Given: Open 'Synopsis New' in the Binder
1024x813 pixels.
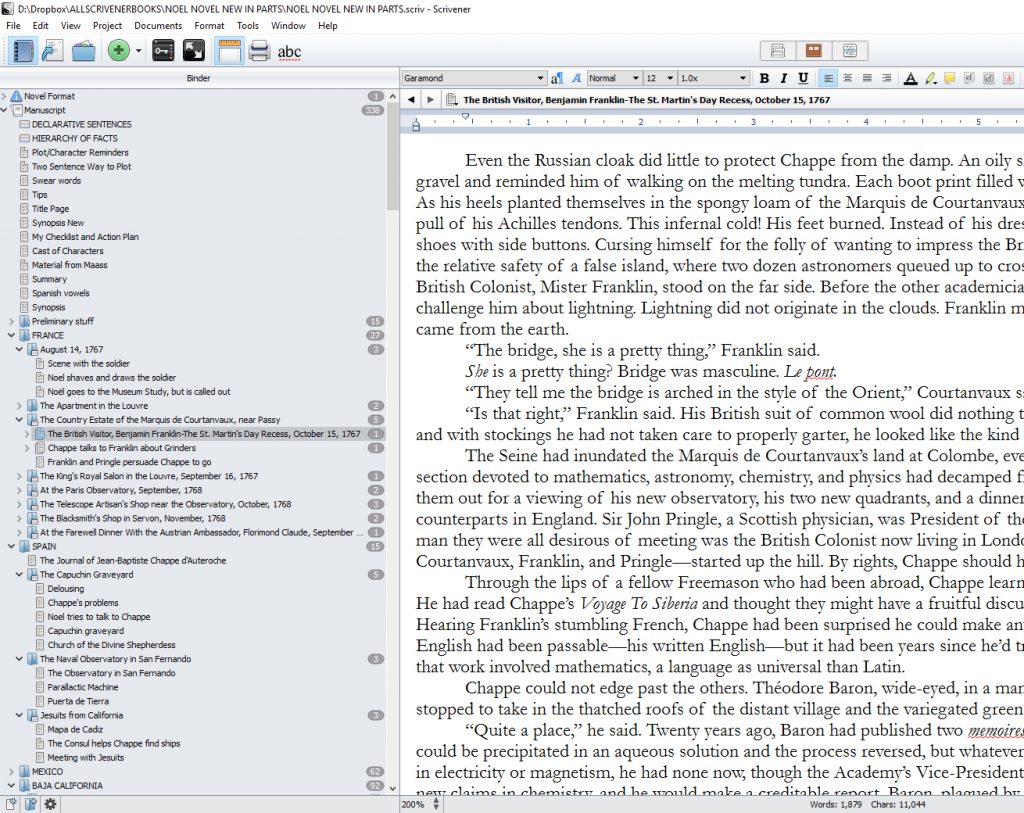Looking at the screenshot, I should point(58,223).
